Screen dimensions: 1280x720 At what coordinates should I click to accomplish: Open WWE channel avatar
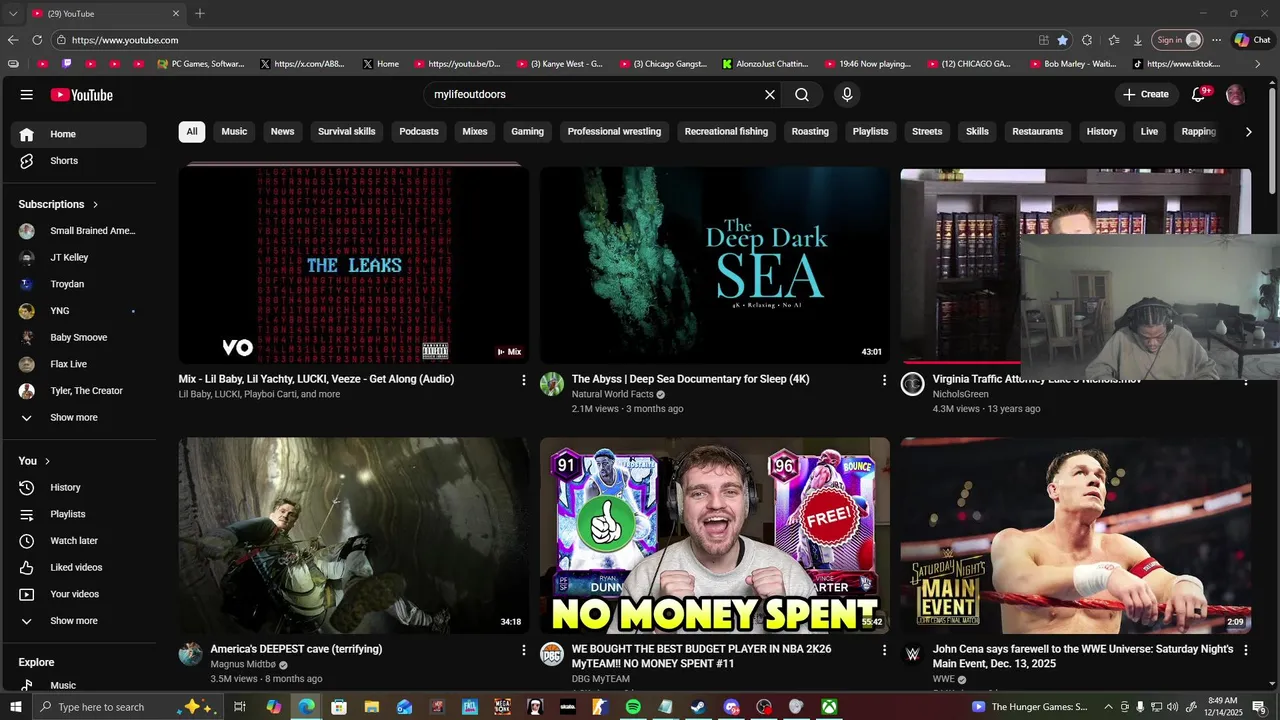[912, 655]
